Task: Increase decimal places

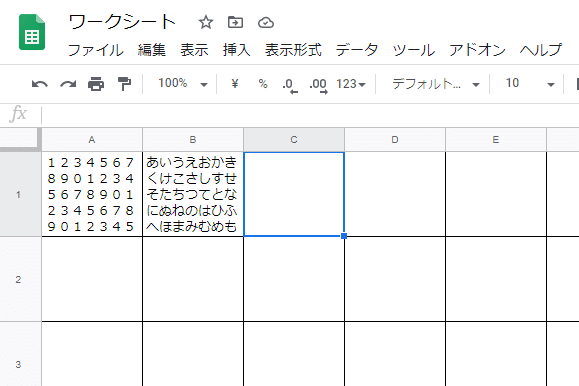Action: (x=318, y=85)
